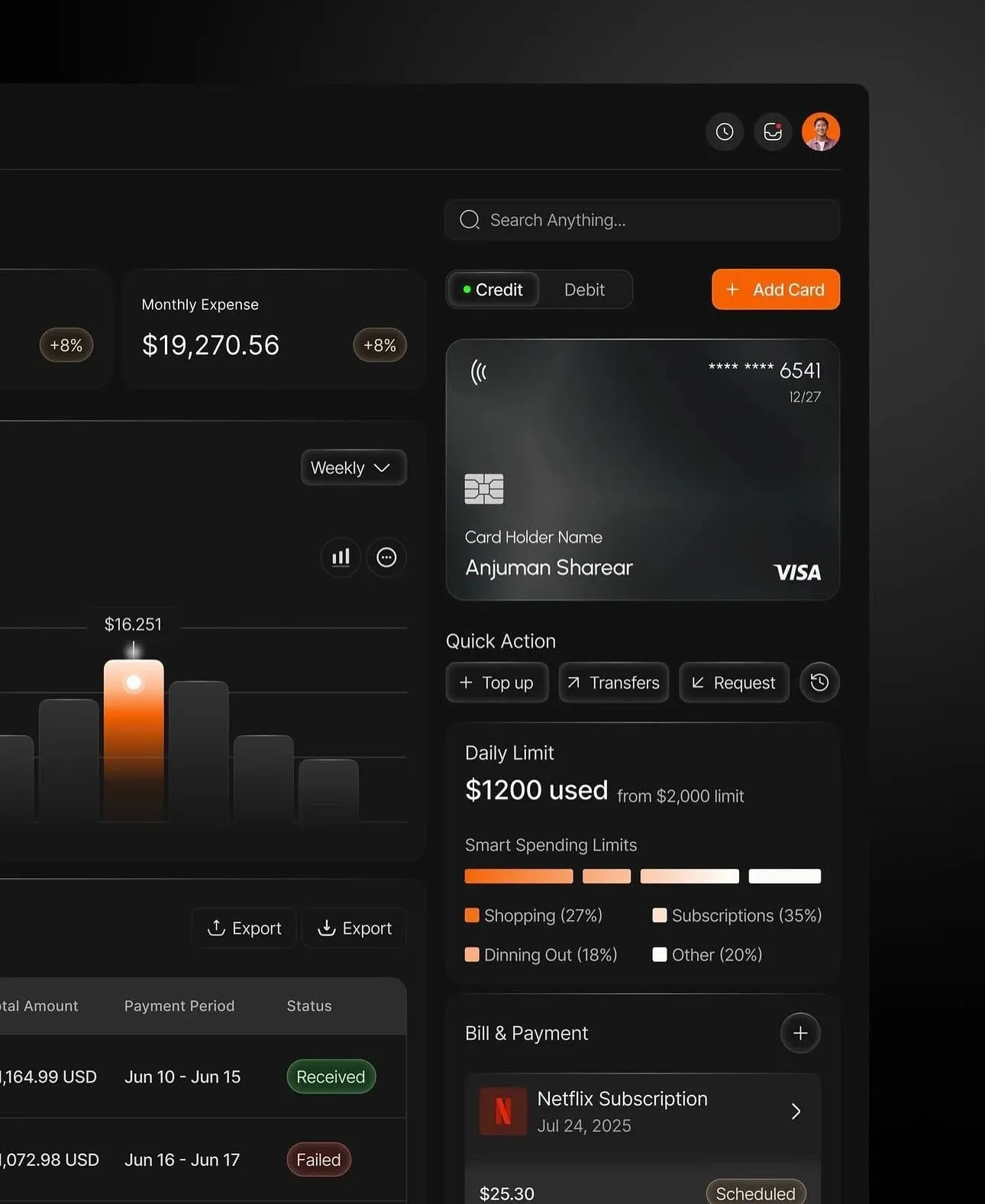This screenshot has width=985, height=1204.
Task: Open chart more options ellipsis icon
Action: (386, 557)
